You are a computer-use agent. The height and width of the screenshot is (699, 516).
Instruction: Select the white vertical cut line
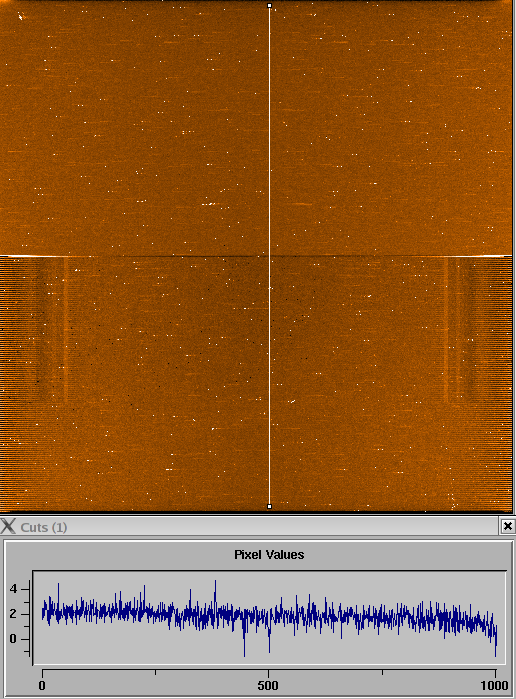[x=269, y=256]
